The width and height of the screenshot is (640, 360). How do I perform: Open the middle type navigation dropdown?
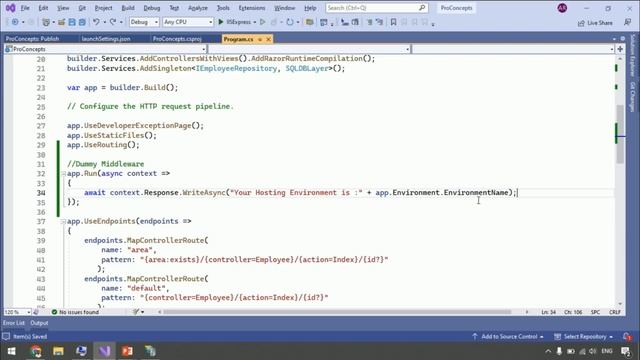tap(309, 49)
